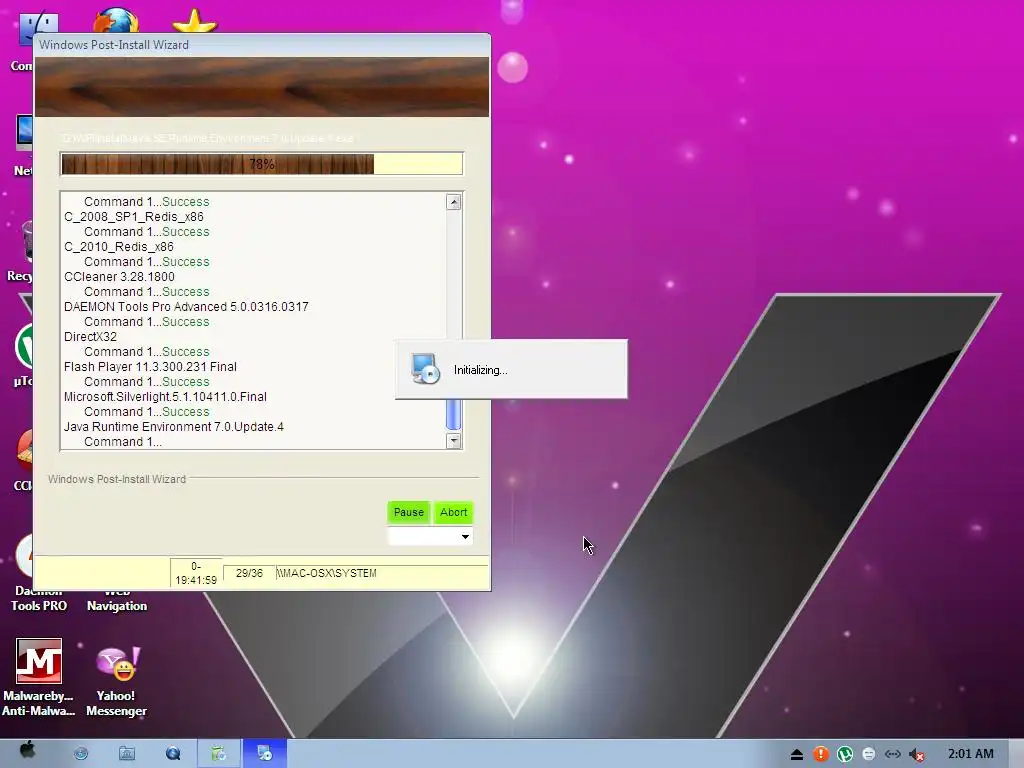Image resolution: width=1024 pixels, height=768 pixels.
Task: Click the blue scrollbar thumb of install log
Action: point(454,414)
